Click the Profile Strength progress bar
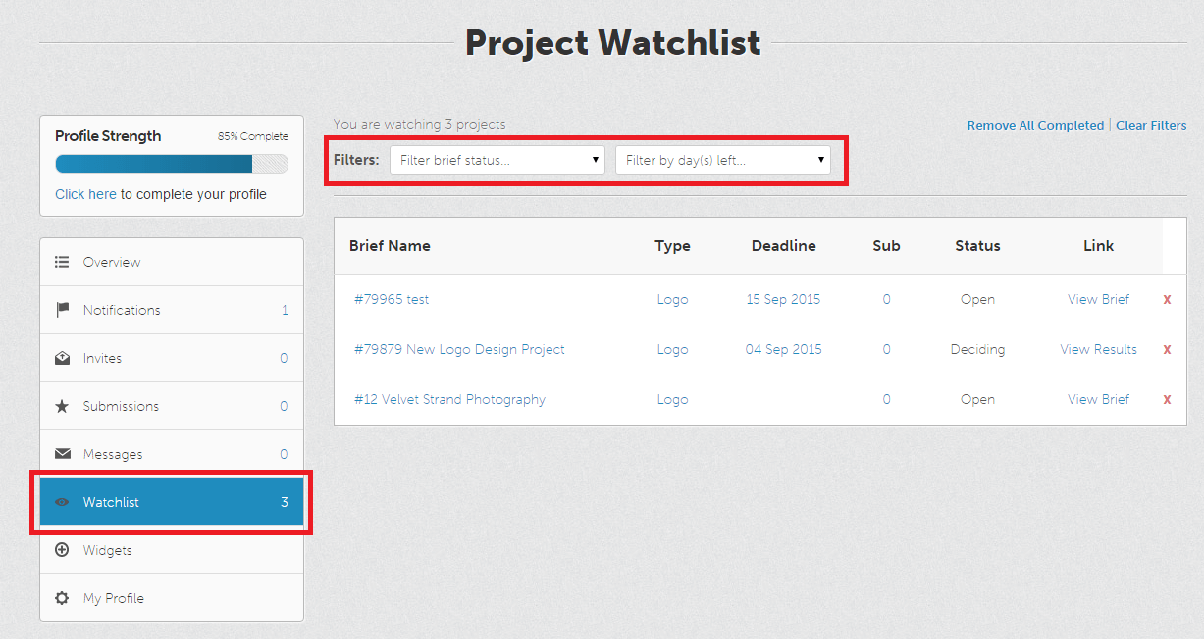The width and height of the screenshot is (1204, 639). click(170, 162)
